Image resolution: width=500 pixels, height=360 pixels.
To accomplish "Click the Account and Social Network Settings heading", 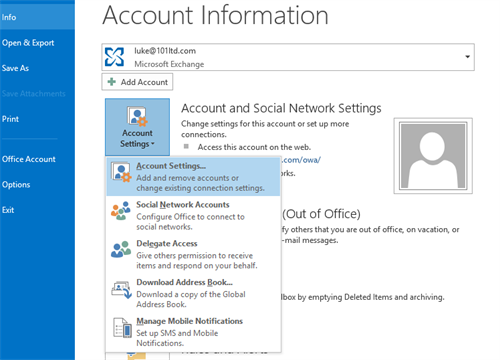I will point(281,108).
